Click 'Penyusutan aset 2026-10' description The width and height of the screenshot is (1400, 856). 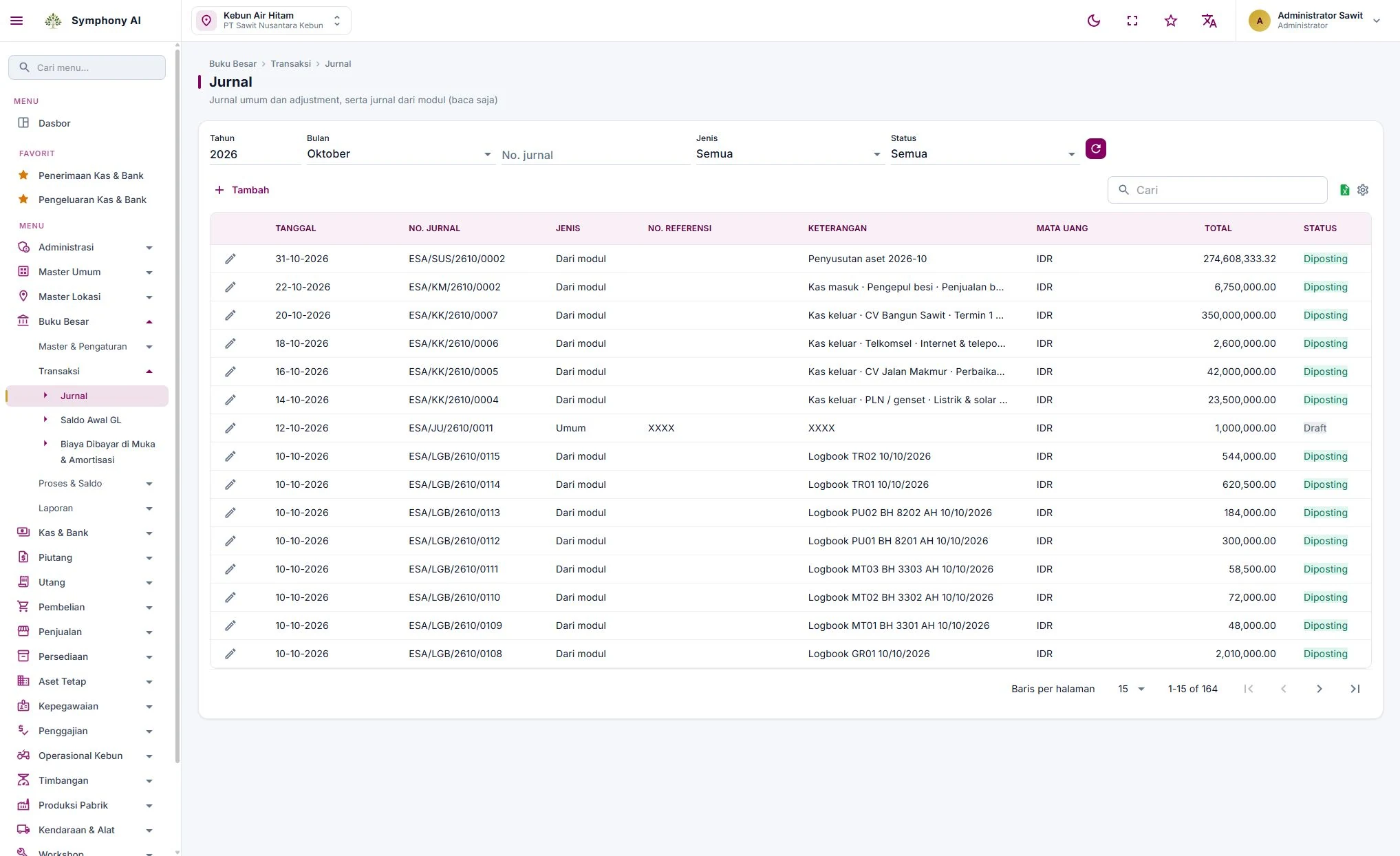[x=867, y=259]
